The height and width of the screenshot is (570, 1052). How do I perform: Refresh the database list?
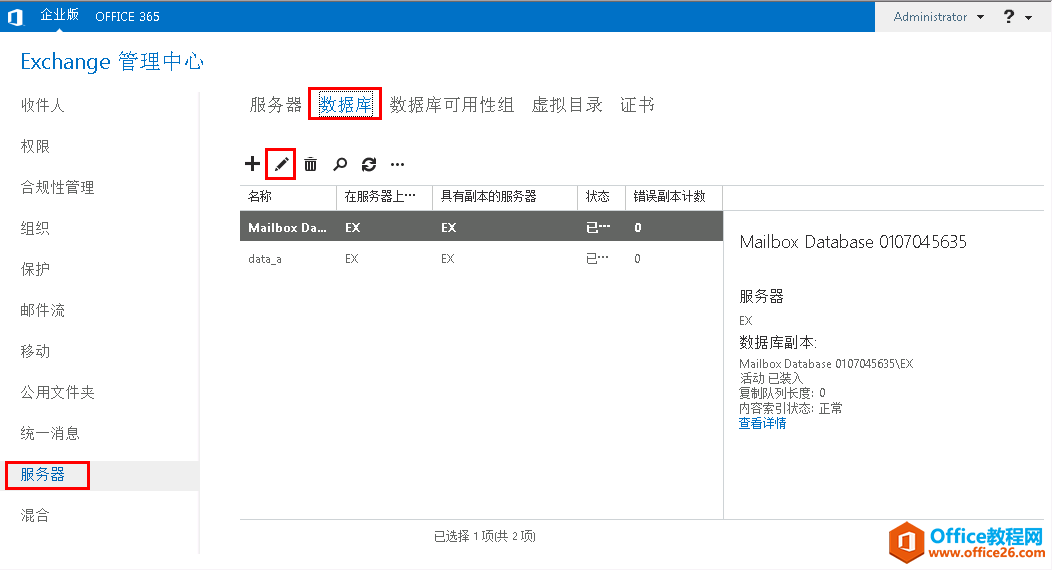(x=369, y=164)
